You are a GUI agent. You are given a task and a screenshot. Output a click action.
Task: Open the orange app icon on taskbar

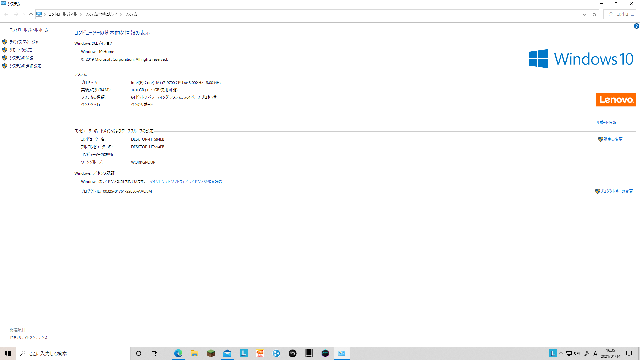[260, 353]
